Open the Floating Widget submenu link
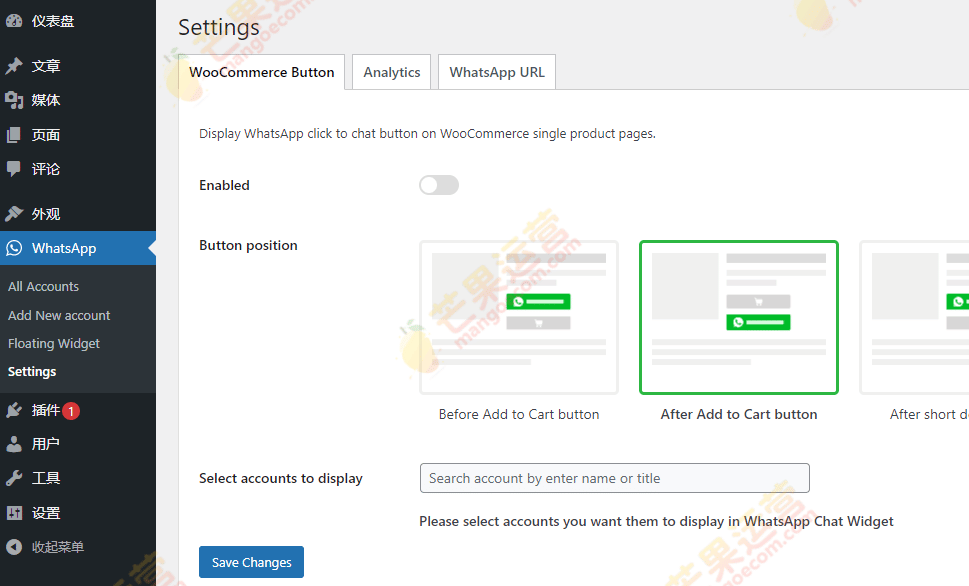The height and width of the screenshot is (586, 969). [x=54, y=343]
